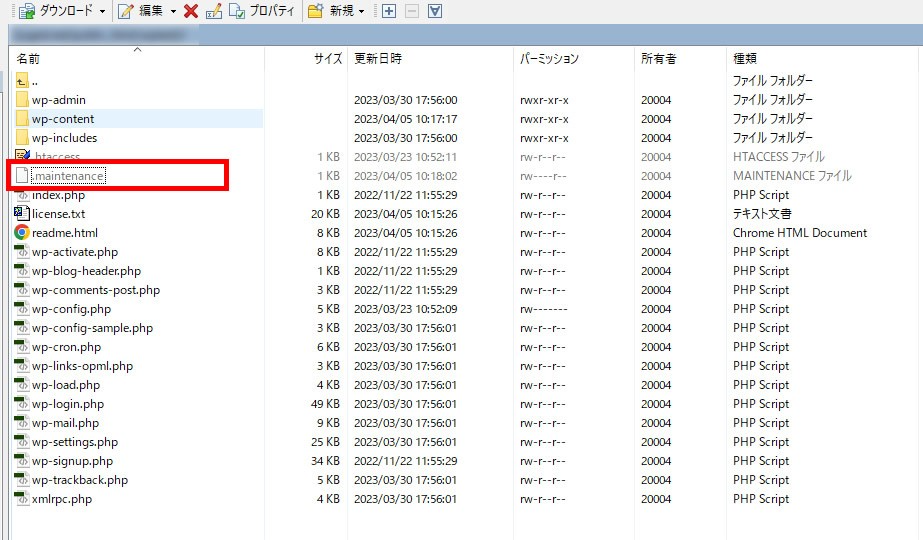Click the ダウンロード (Download) button

tap(56, 11)
